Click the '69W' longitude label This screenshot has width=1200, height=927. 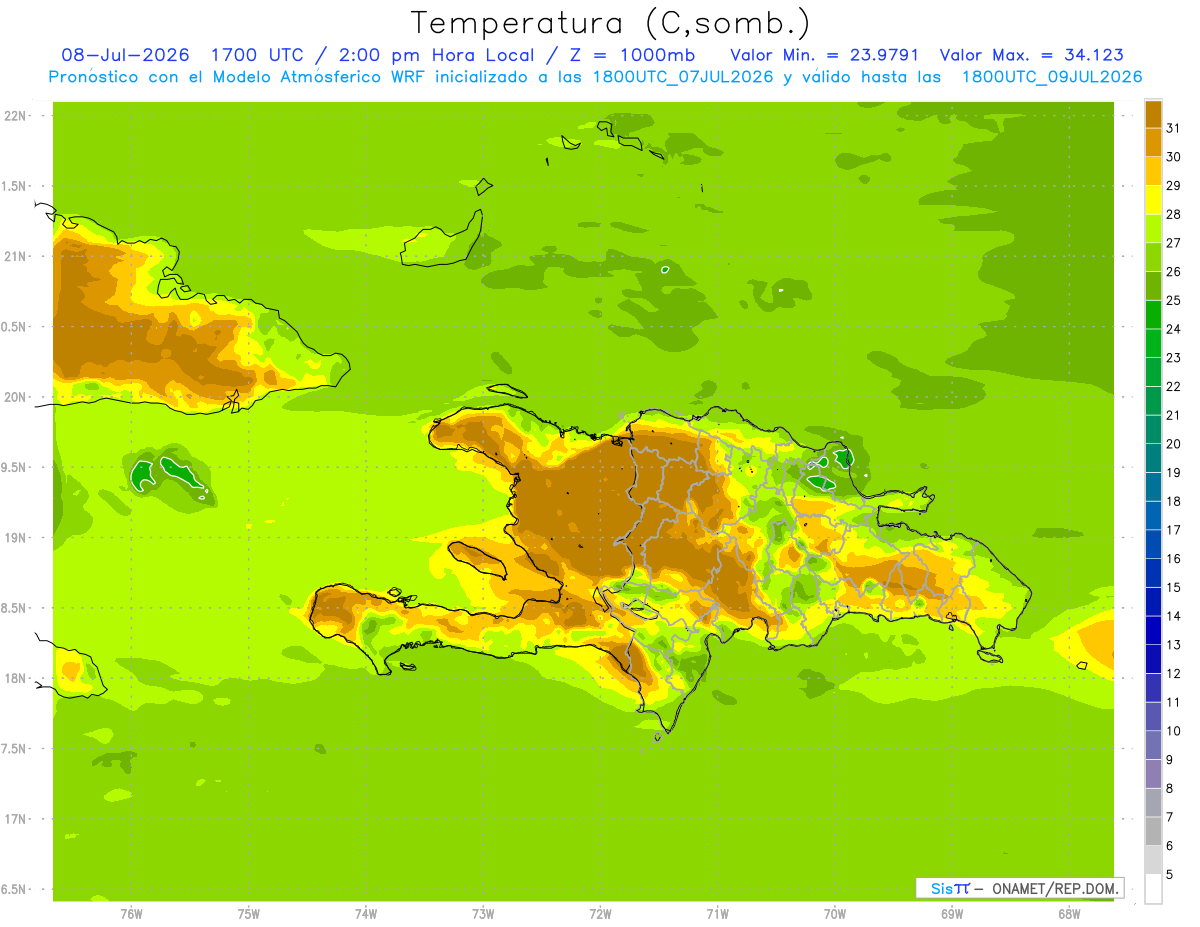(952, 914)
